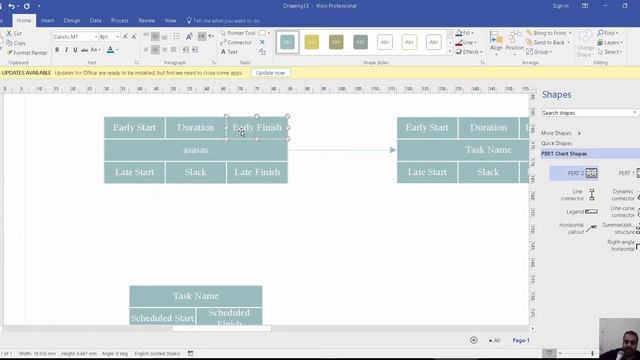Toggle Bold formatting
Viewport: 640px width, 360px height.
click(x=57, y=50)
